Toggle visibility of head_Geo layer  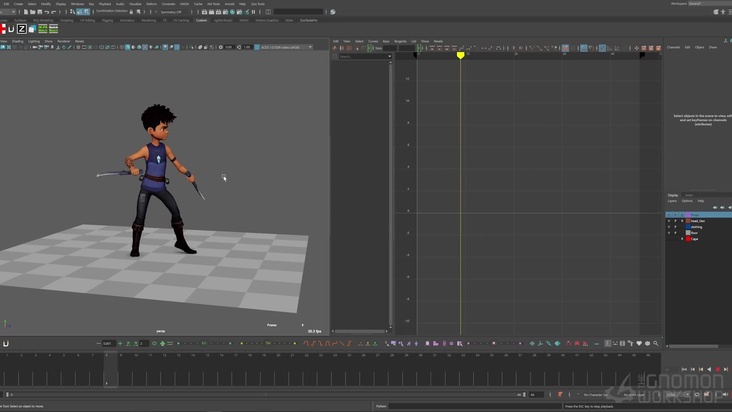(x=669, y=219)
